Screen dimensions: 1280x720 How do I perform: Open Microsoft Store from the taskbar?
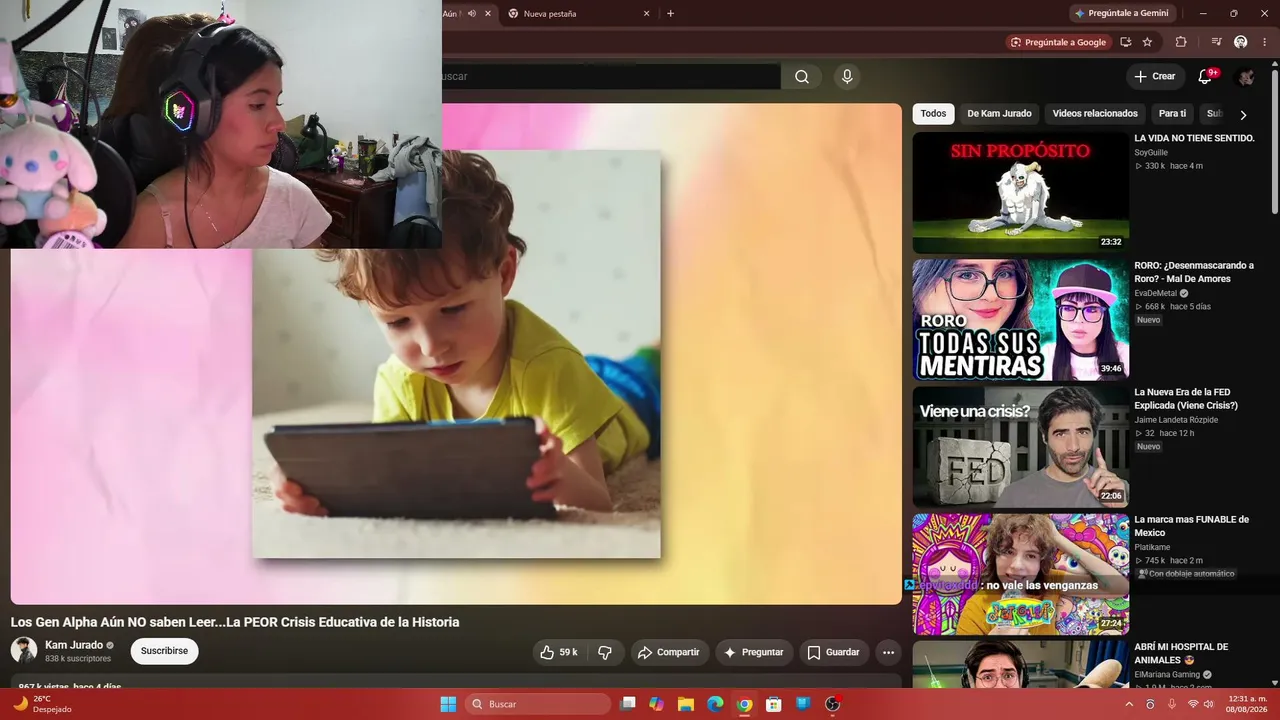click(773, 704)
